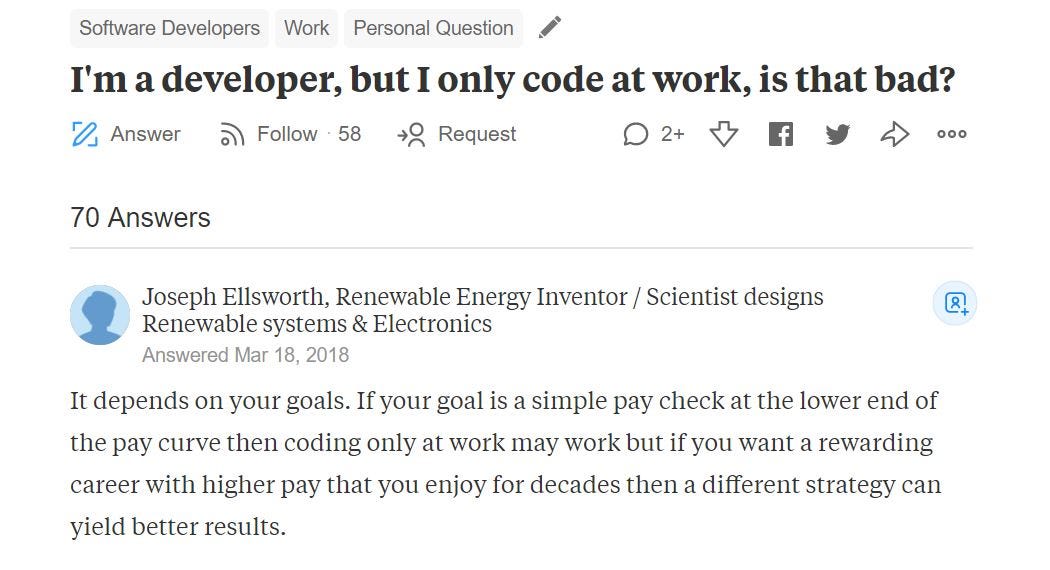Share question on Facebook
The height and width of the screenshot is (570, 1050).
(781, 134)
